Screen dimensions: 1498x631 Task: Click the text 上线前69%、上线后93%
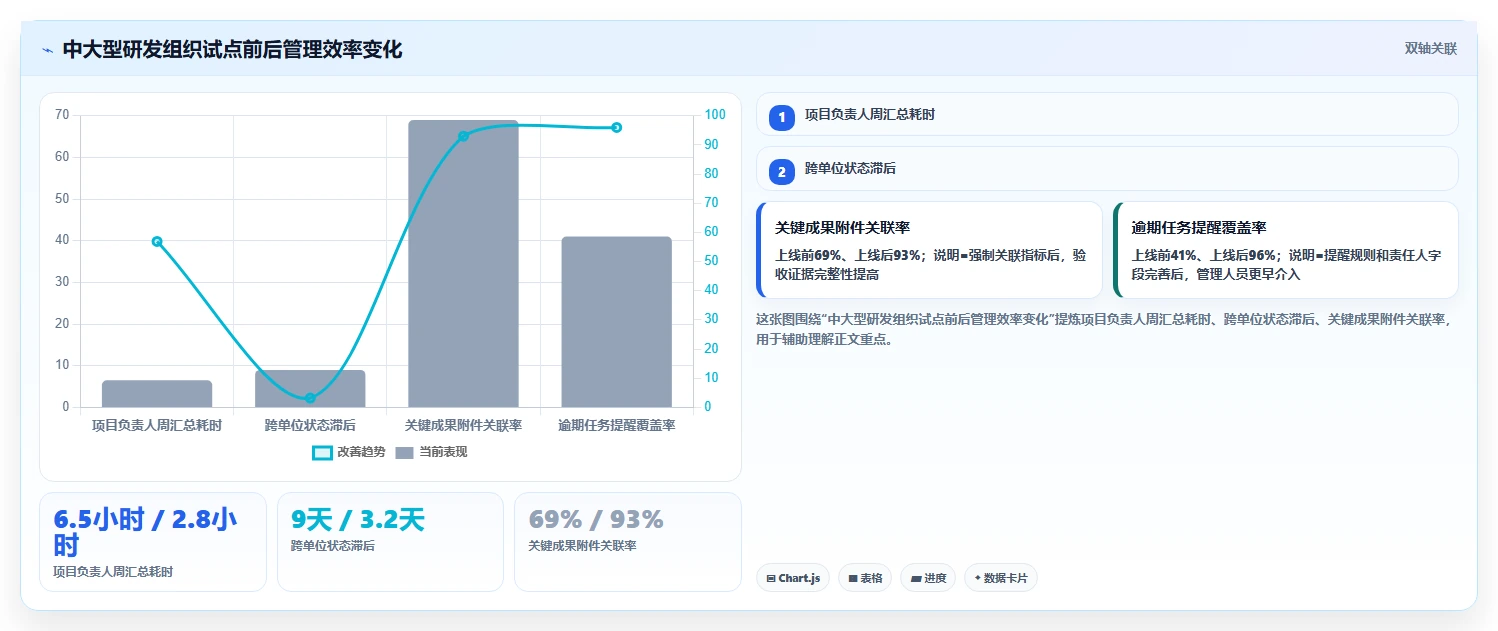848,255
